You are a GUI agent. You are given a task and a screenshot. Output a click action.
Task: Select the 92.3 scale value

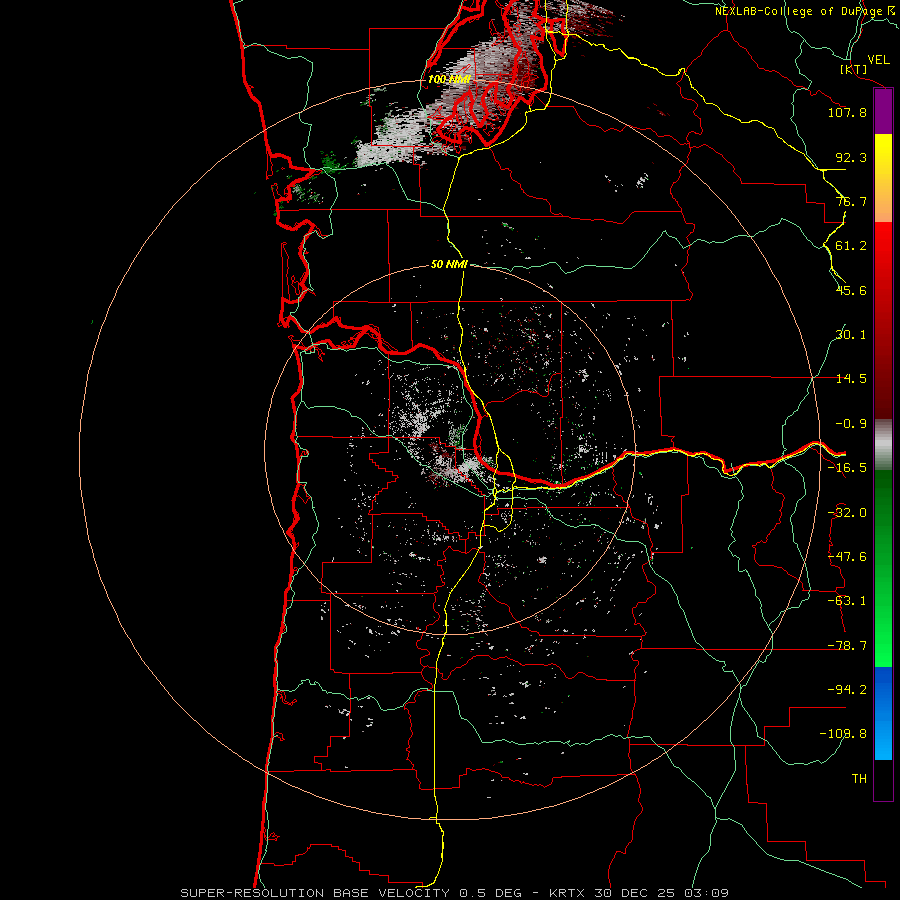coord(851,157)
